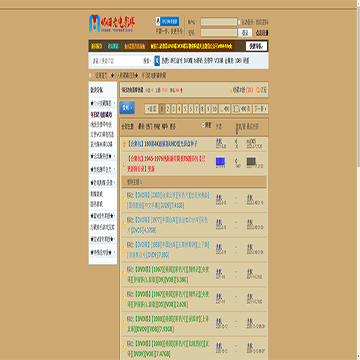Click the back button beside pagination
360x360 pixels.
tap(151, 109)
